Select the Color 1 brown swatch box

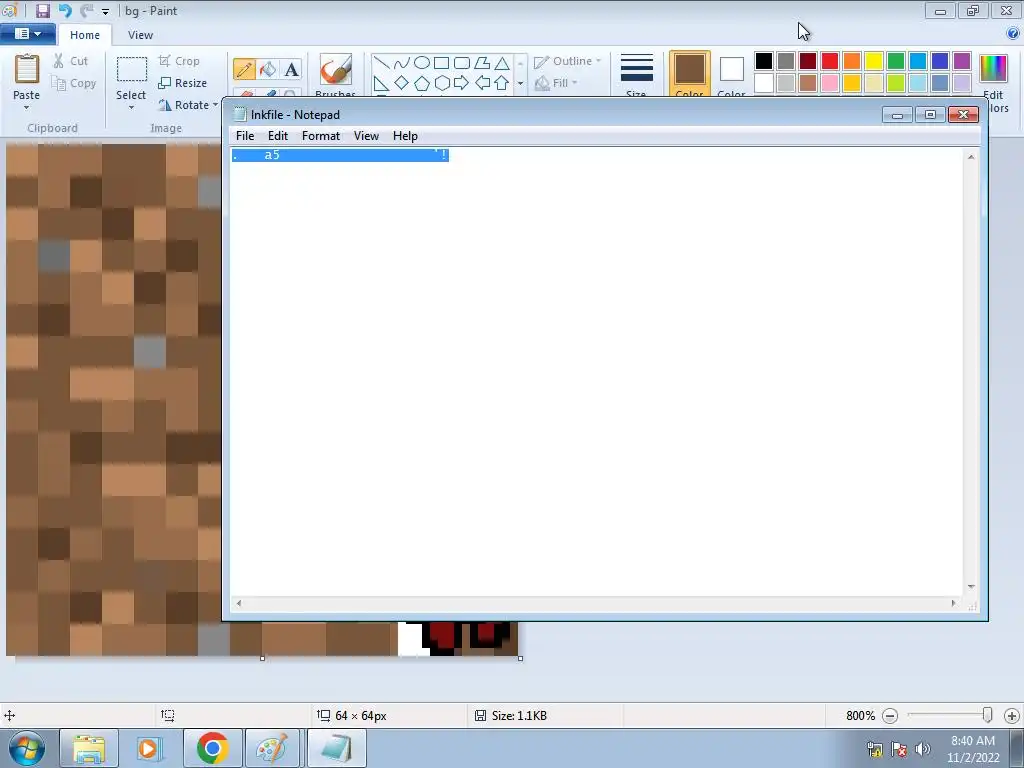point(690,69)
